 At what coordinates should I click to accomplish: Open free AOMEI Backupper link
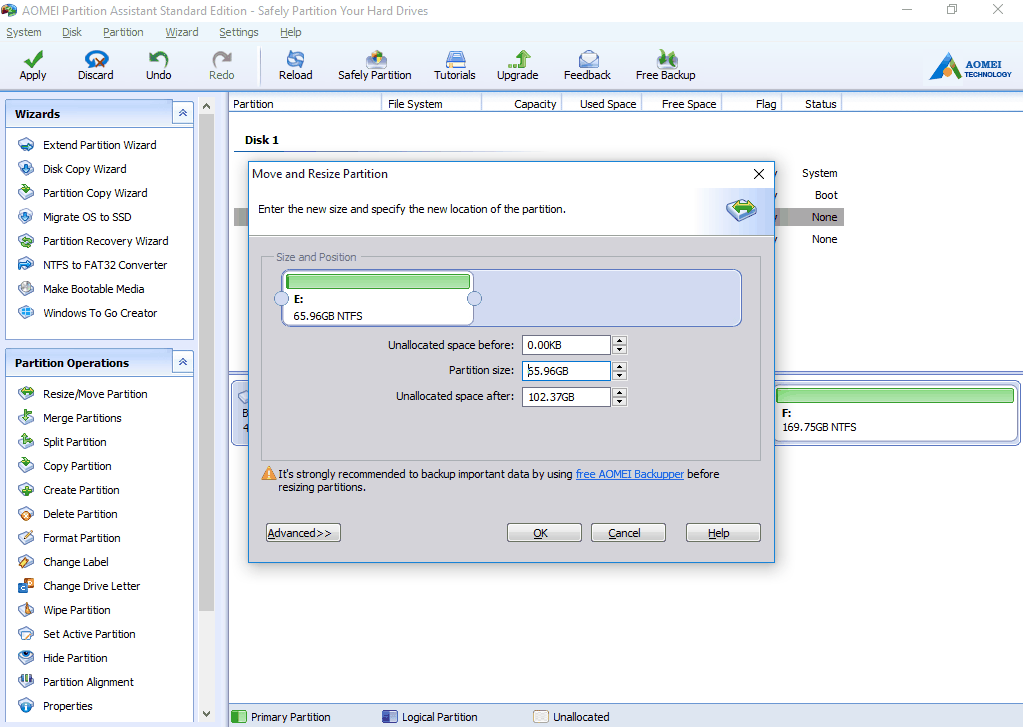(x=630, y=474)
